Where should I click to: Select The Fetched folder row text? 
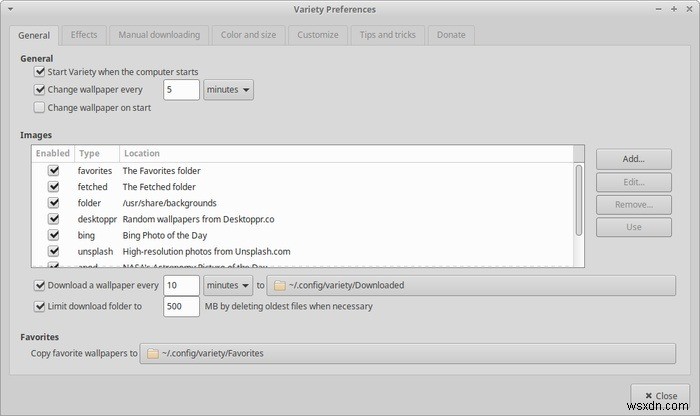159,187
